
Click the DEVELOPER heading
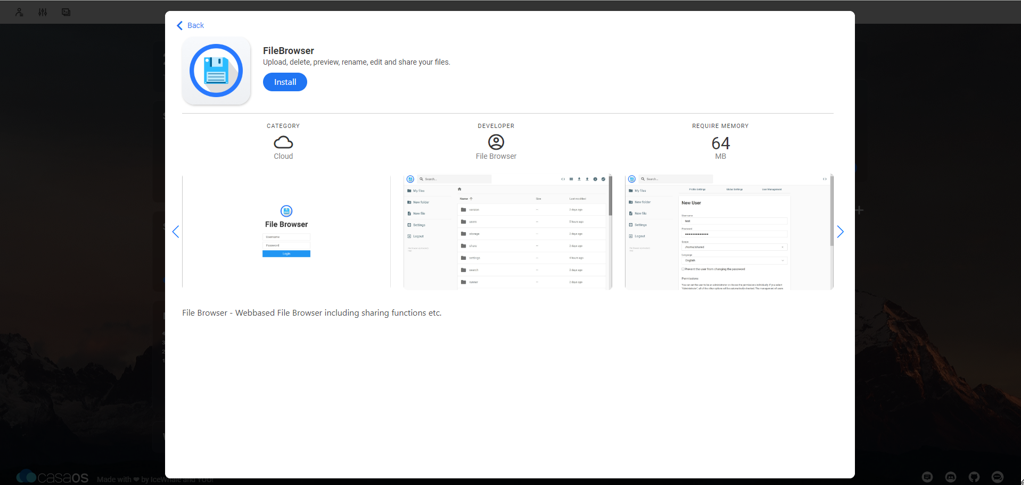pos(496,126)
